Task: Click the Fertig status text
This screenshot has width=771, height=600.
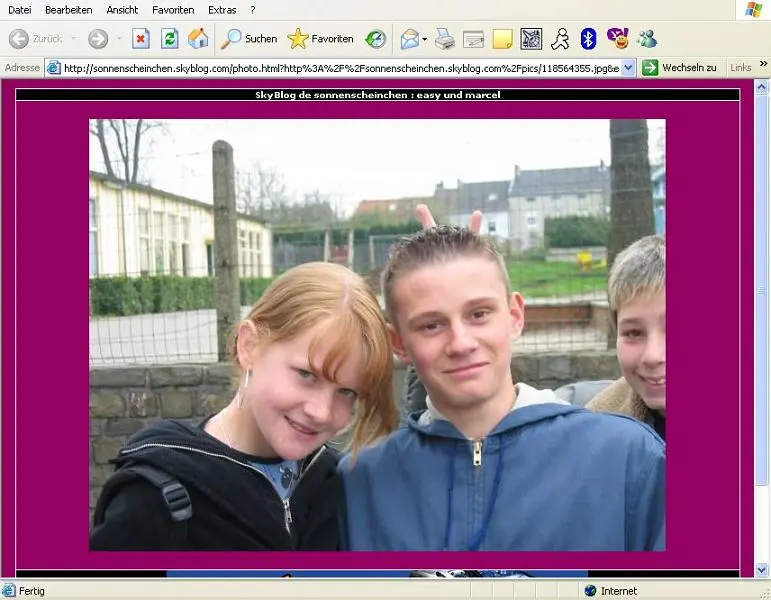Action: [31, 591]
